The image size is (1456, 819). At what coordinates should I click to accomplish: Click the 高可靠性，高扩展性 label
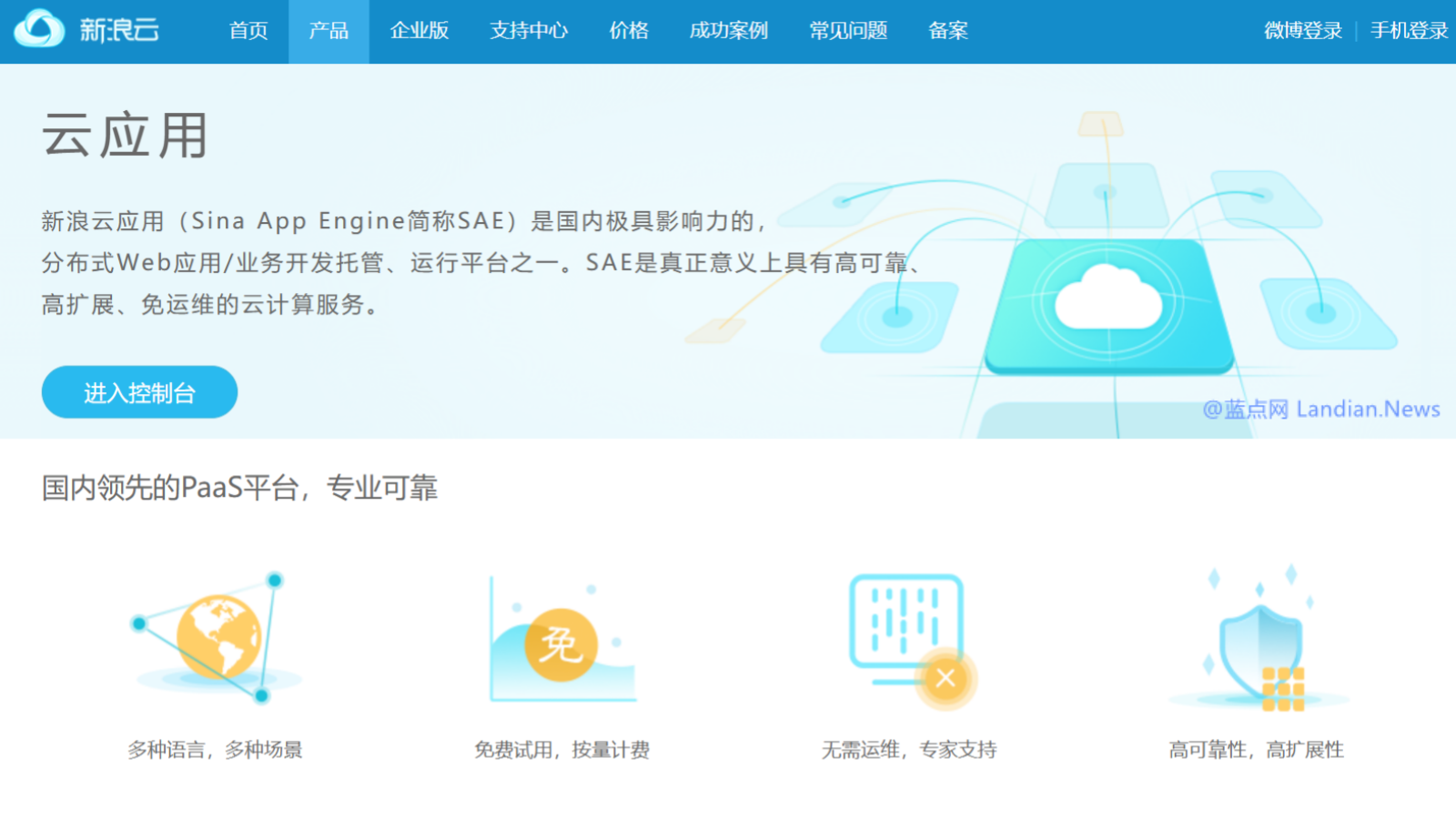coord(1256,750)
